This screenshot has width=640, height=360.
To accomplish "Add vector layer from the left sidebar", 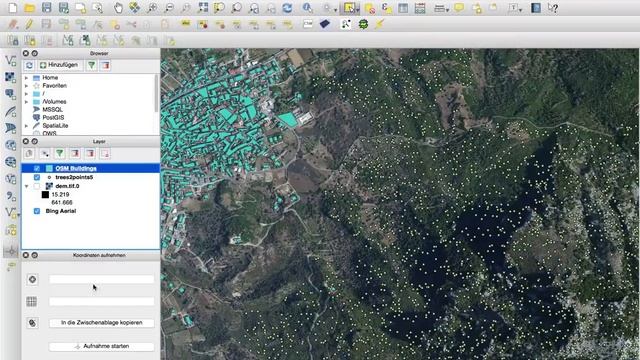I will [10, 60].
